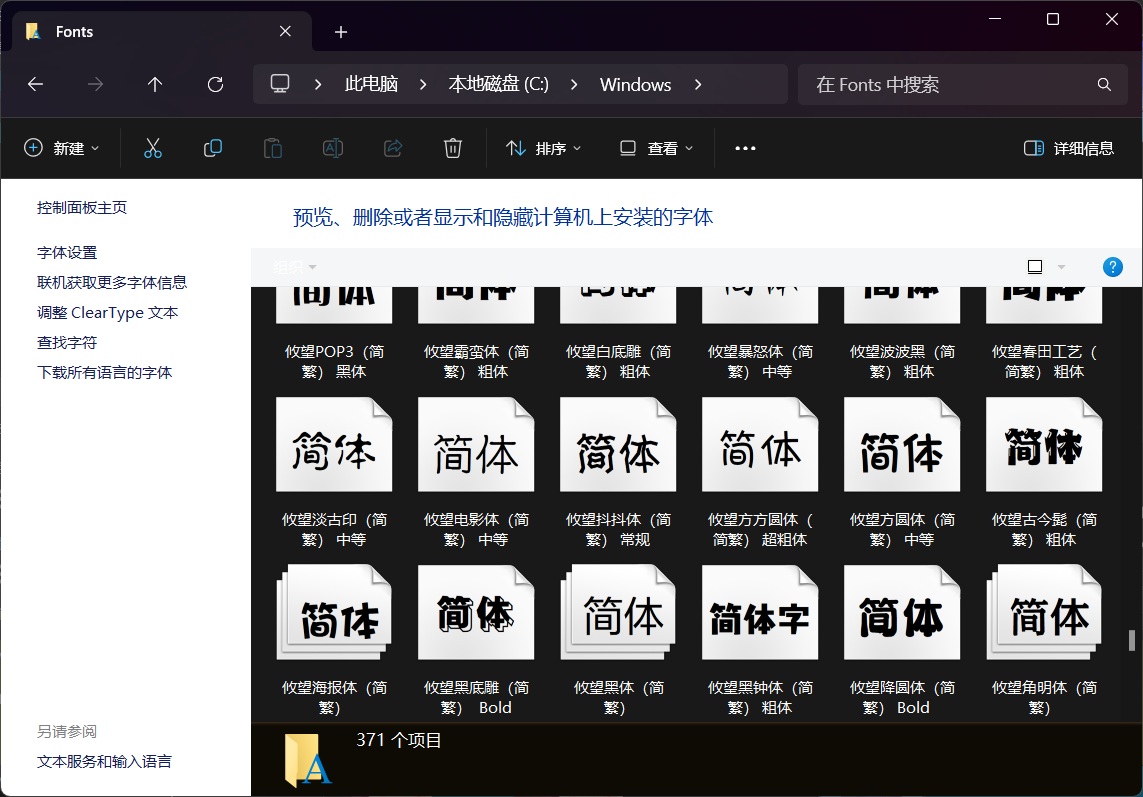This screenshot has height=797, width=1143.
Task: Navigate back with the back arrow
Action: click(x=35, y=85)
